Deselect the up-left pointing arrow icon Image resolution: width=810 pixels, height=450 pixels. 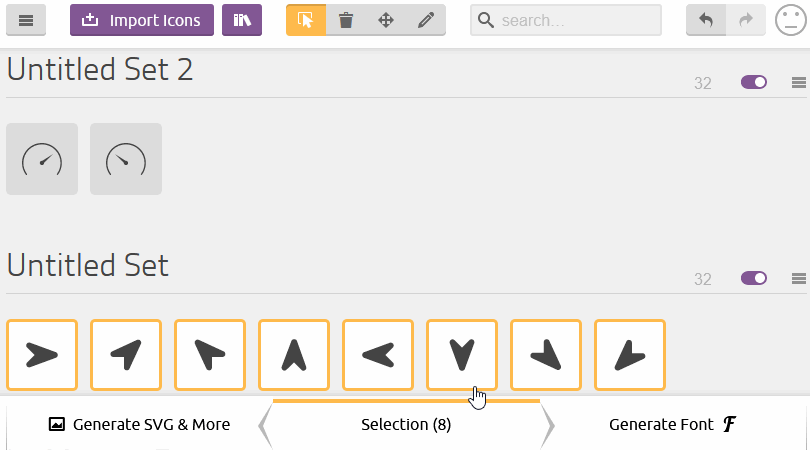point(210,355)
